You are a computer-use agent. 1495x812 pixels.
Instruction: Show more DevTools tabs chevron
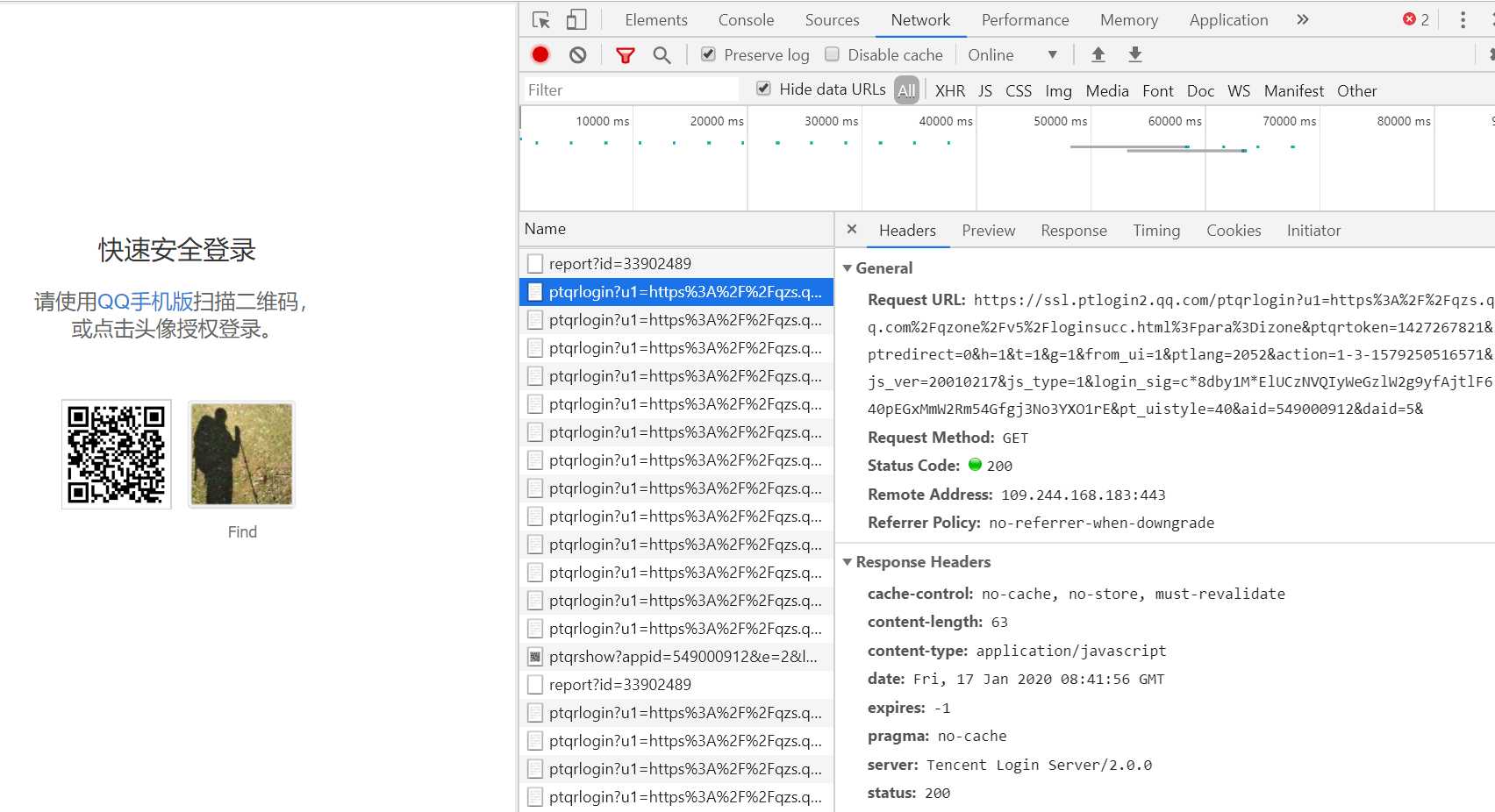pos(1303,19)
